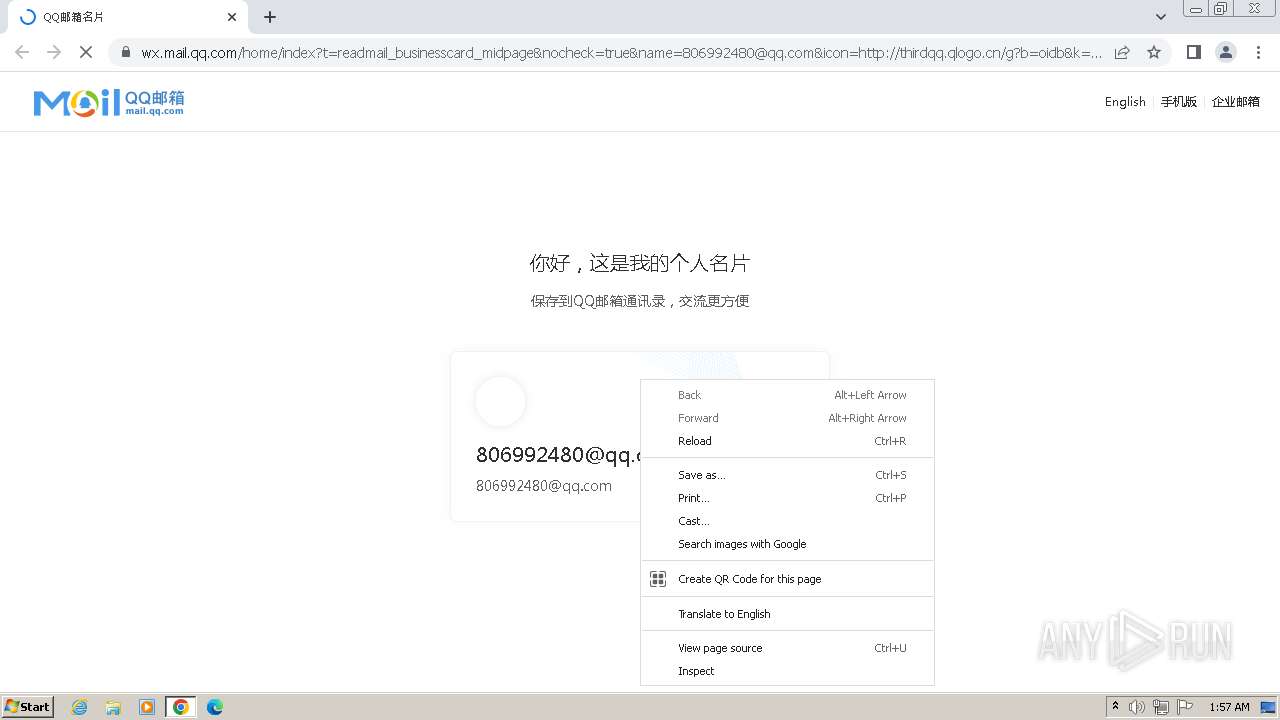Open the Chrome three-dot menu

1258,52
